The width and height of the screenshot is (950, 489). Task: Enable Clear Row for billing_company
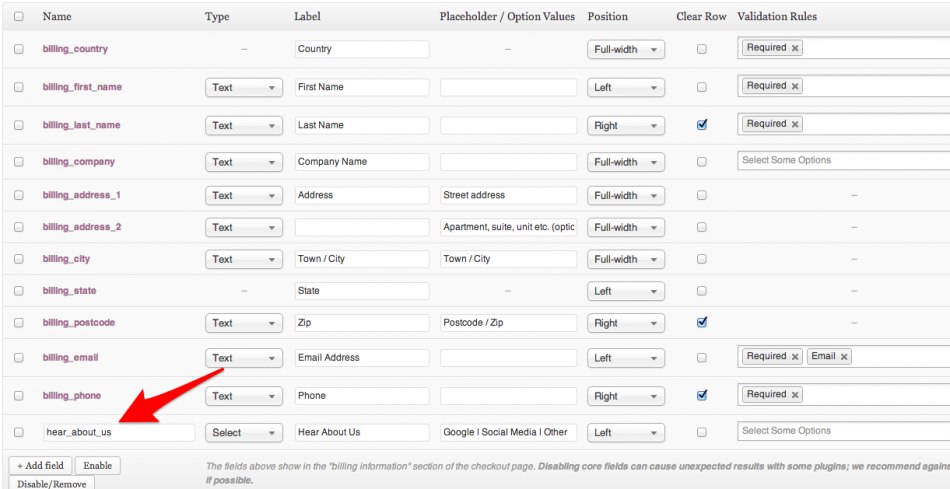[702, 162]
